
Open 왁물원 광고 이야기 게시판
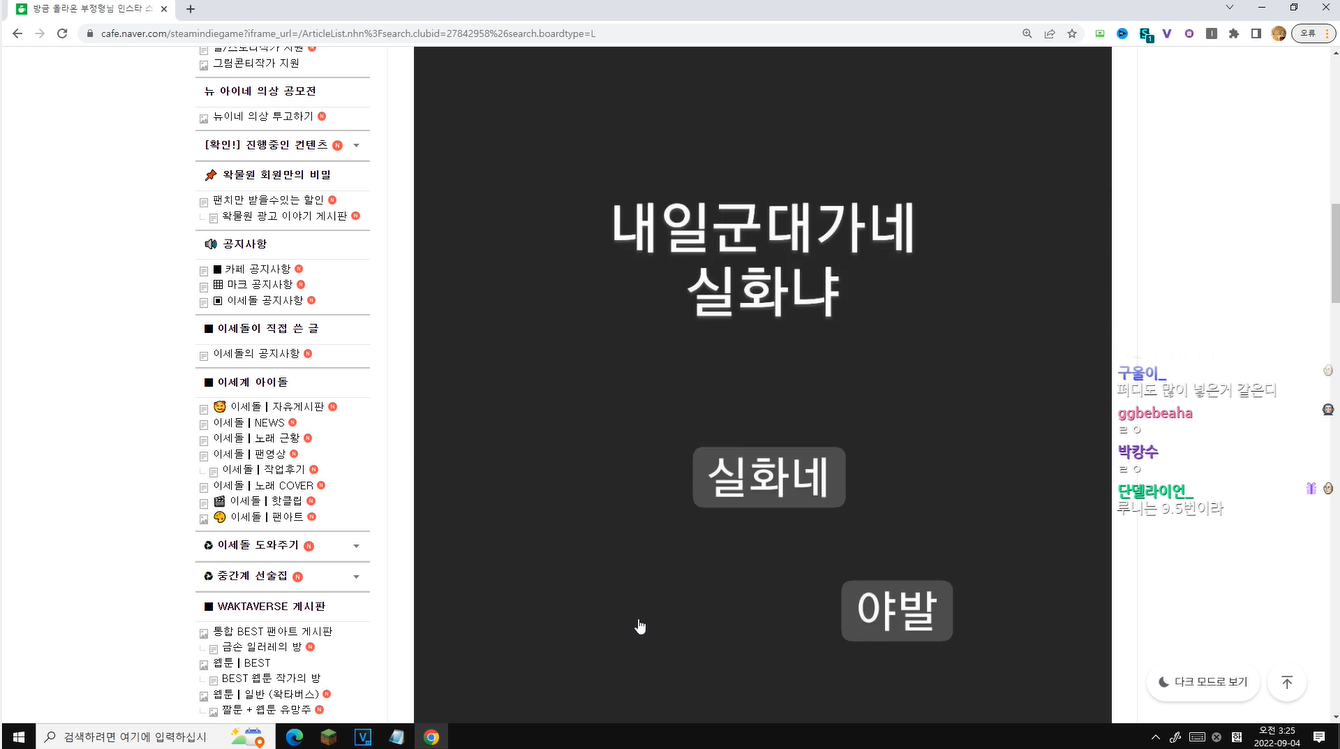pos(284,216)
